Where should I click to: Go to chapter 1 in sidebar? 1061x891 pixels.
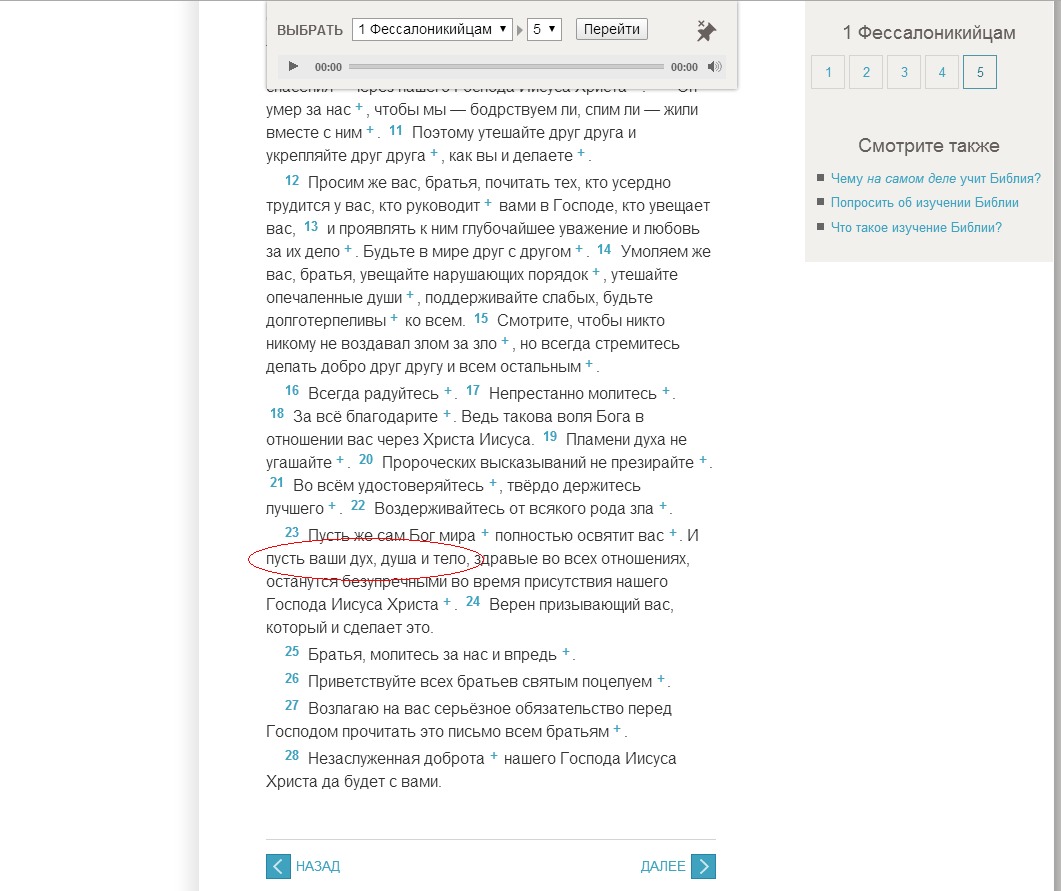coord(828,72)
